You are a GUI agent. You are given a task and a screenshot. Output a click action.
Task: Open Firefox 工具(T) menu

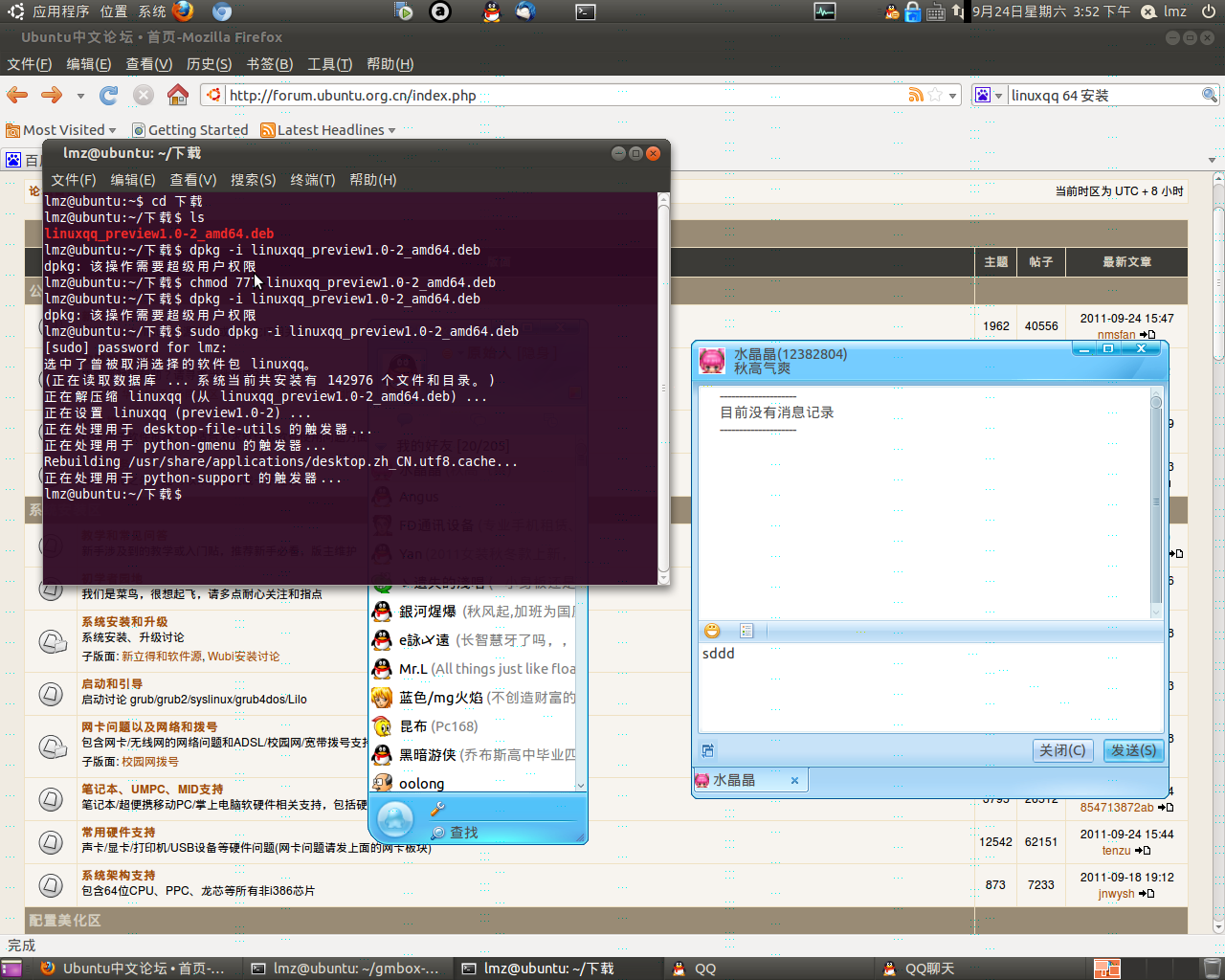(x=329, y=64)
